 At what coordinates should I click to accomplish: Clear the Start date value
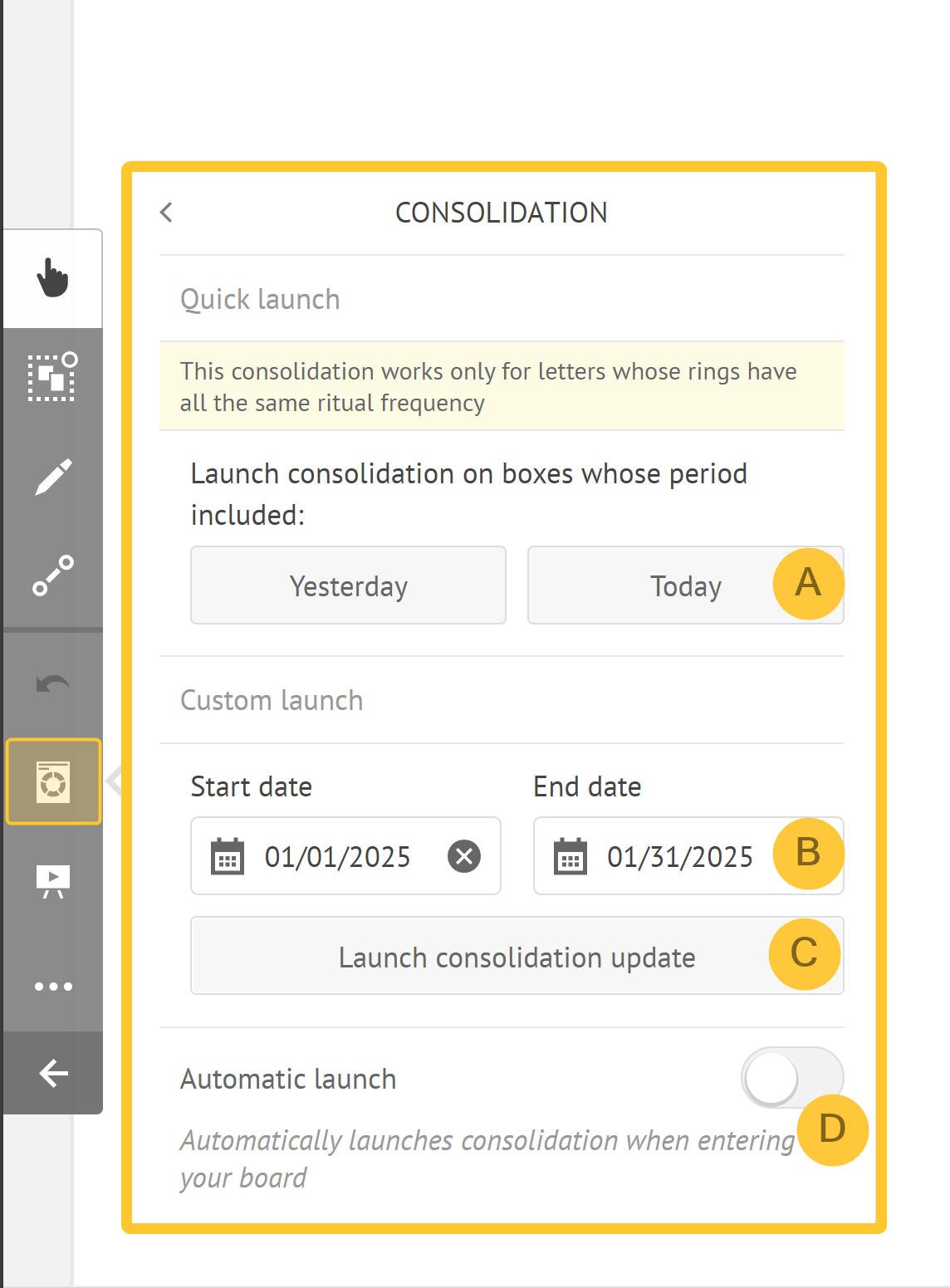pos(464,856)
